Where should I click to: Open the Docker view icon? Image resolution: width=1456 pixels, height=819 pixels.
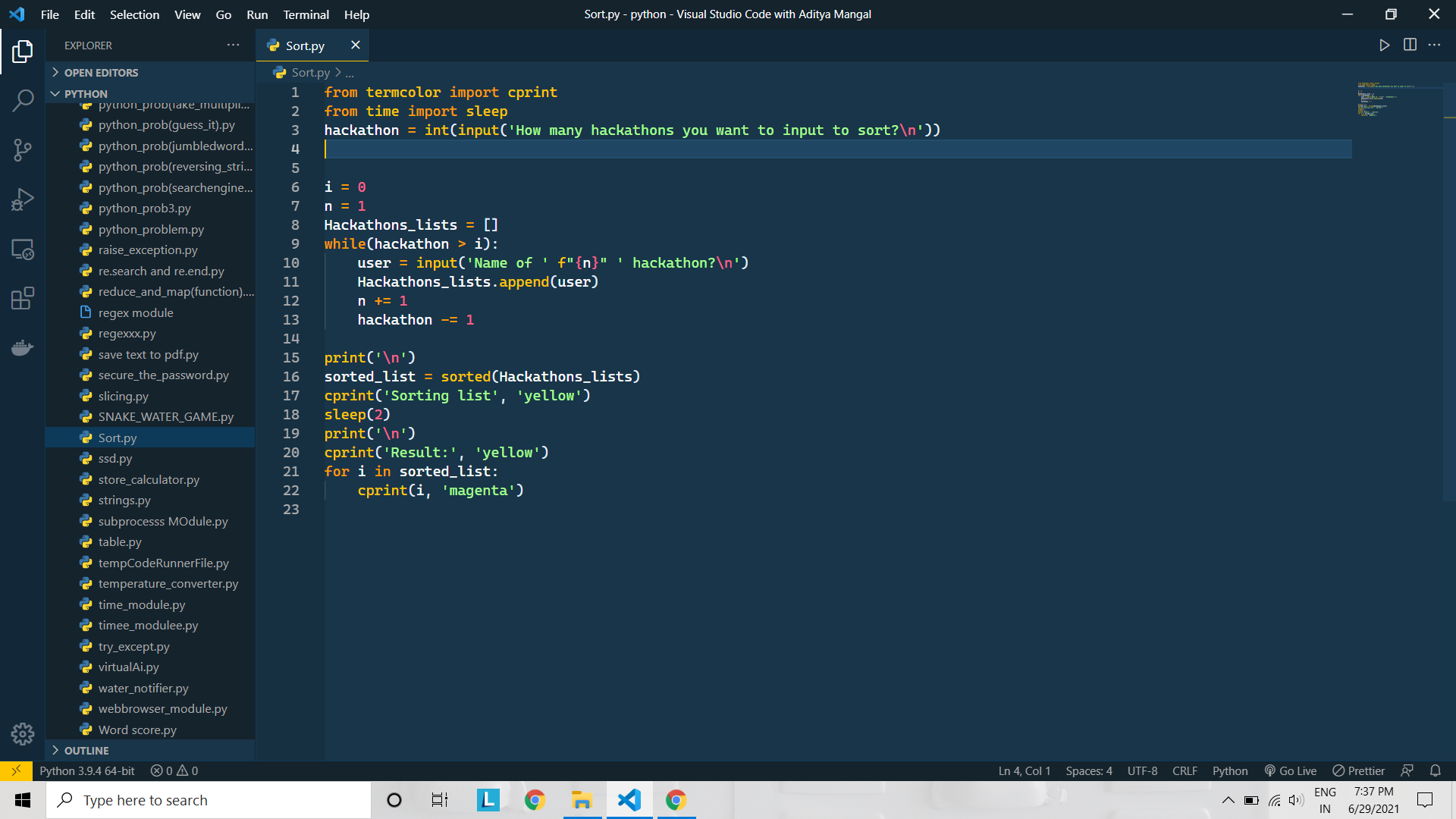point(23,348)
